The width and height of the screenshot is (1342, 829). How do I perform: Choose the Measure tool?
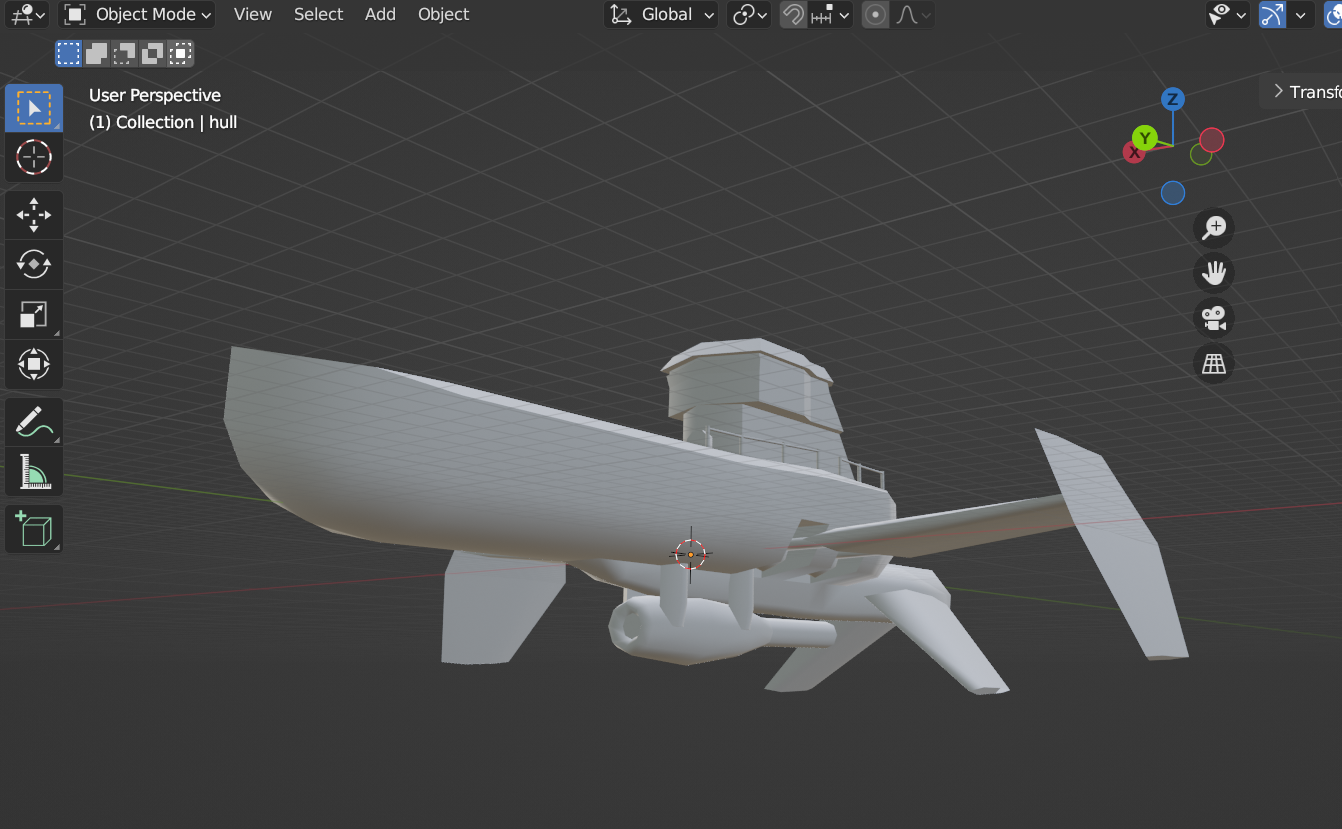34,471
